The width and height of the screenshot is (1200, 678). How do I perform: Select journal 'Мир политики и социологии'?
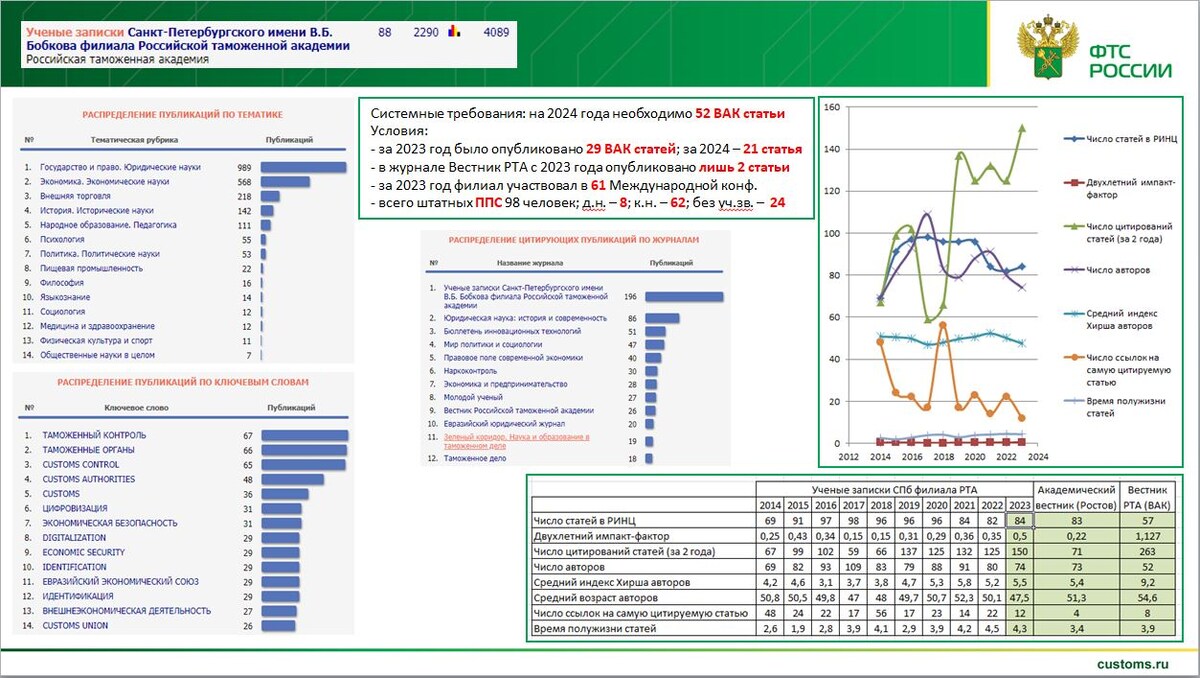coord(494,344)
